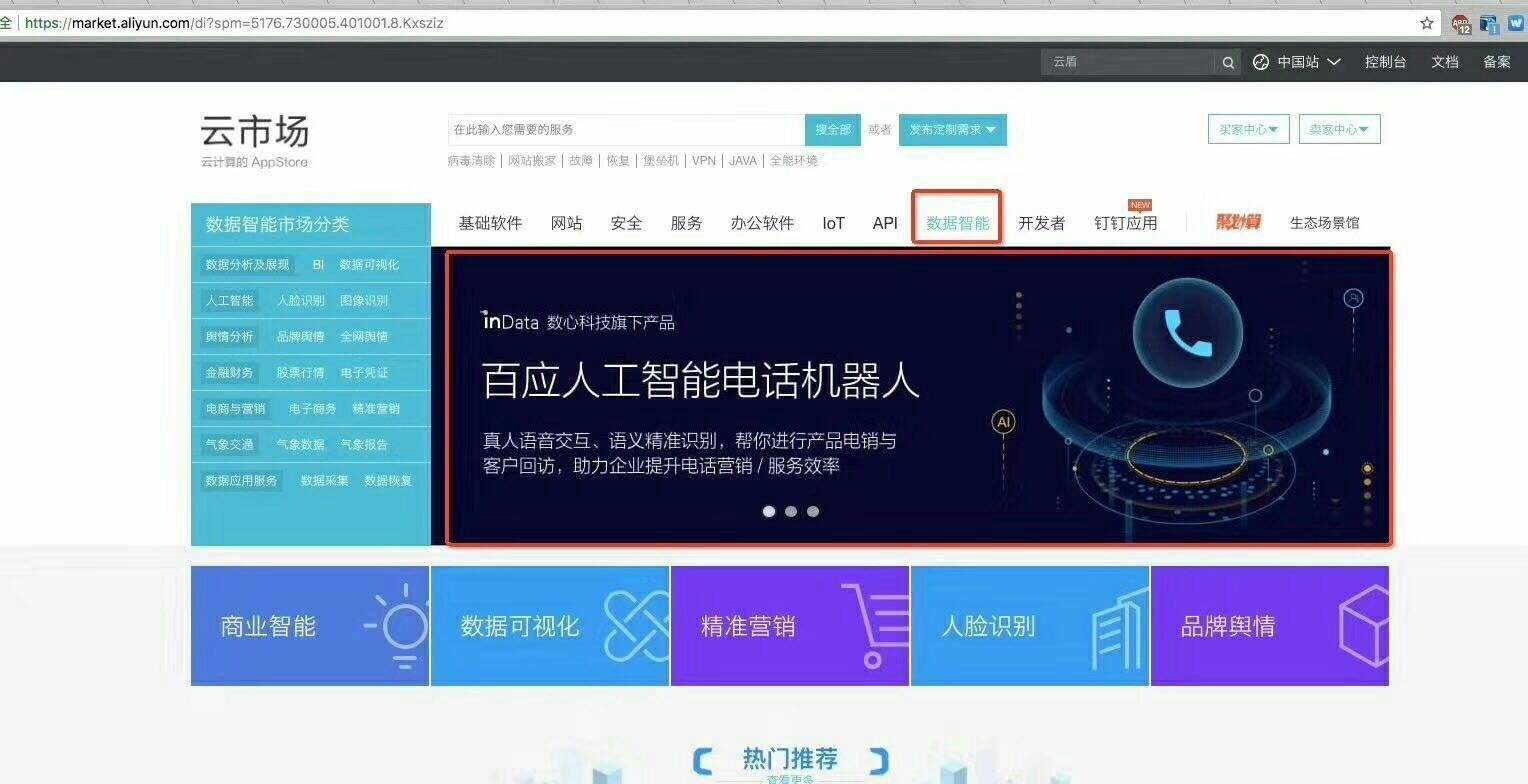Open 控制台 in the top bar

click(1385, 62)
